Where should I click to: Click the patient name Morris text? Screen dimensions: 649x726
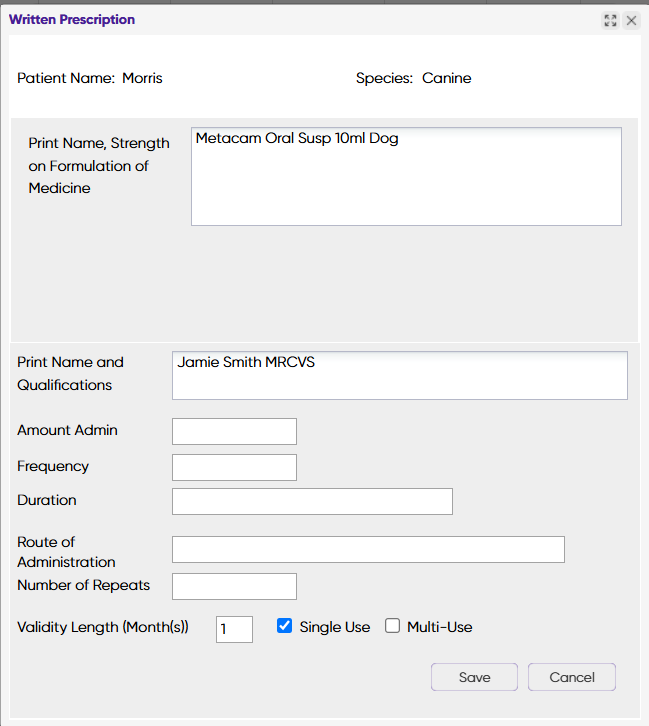[142, 78]
